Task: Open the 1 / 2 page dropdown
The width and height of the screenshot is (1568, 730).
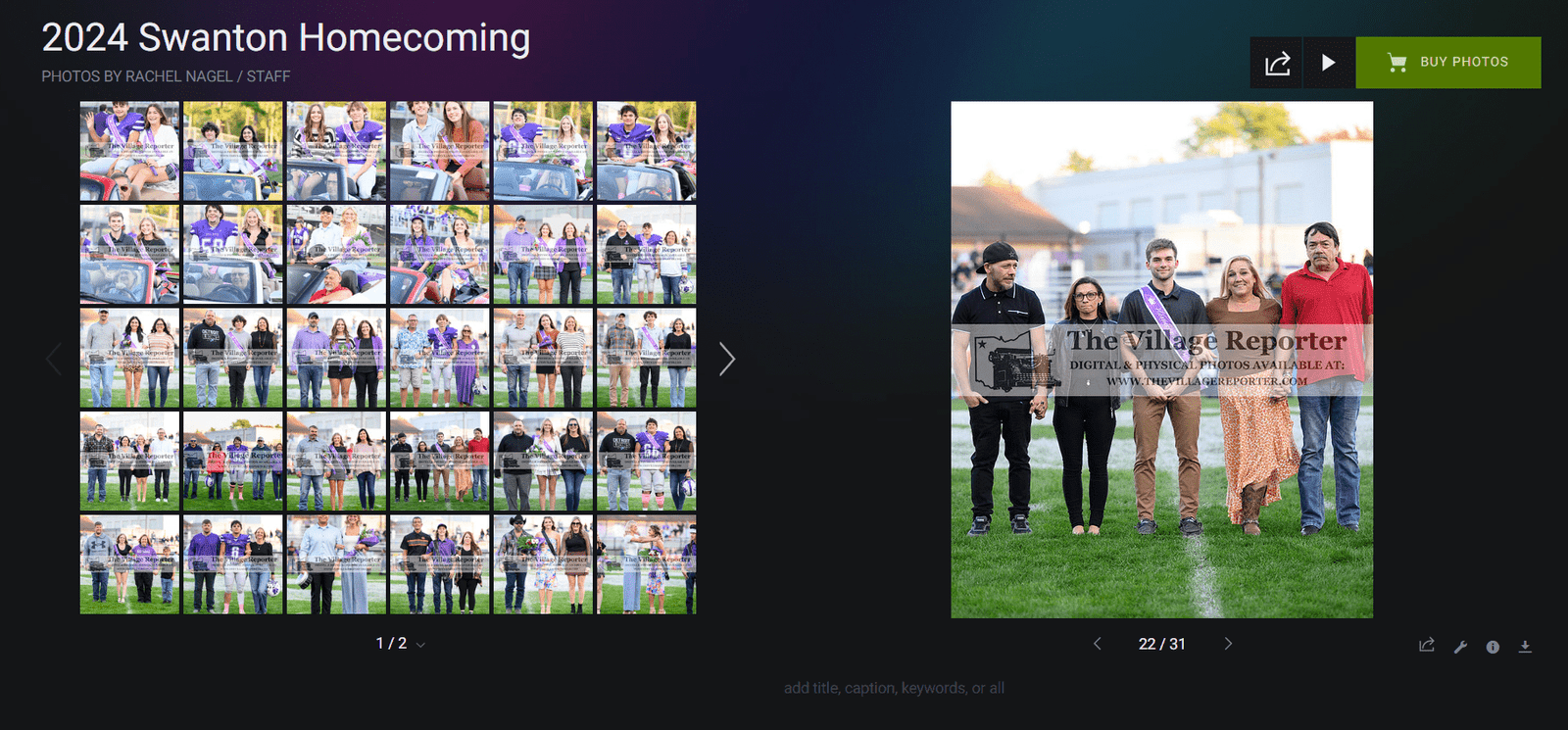Action: 400,644
